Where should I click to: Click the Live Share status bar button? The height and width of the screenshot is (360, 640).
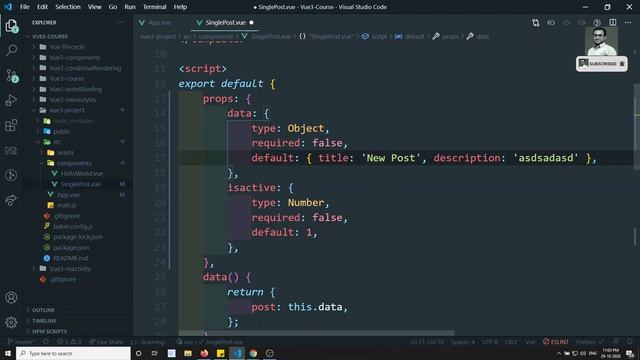coord(106,342)
